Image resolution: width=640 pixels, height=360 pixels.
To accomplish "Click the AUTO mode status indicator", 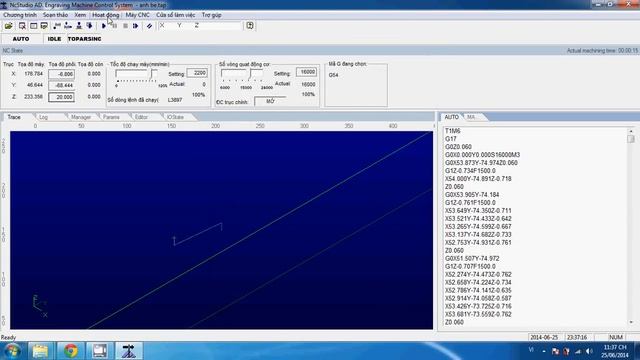I will 21,39.
